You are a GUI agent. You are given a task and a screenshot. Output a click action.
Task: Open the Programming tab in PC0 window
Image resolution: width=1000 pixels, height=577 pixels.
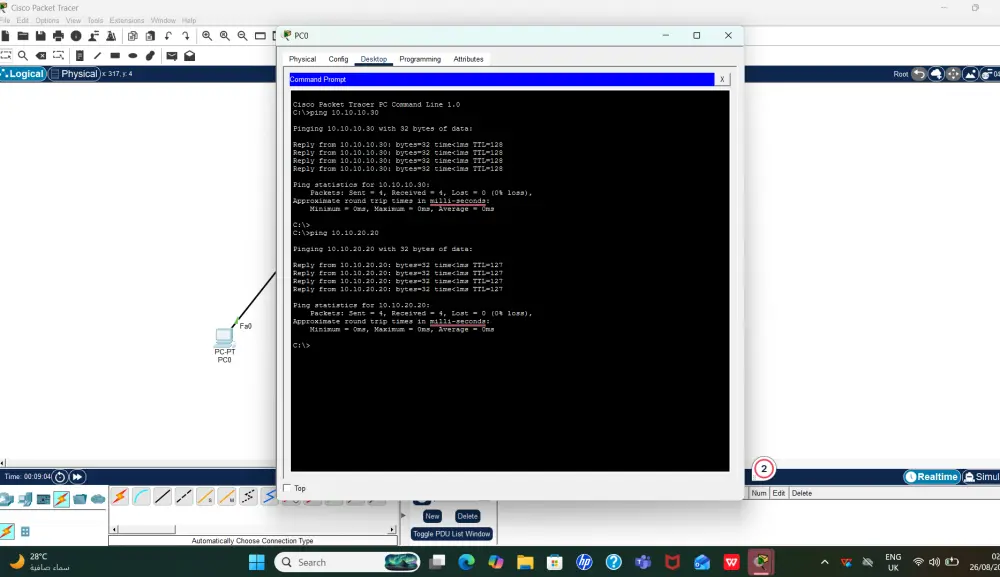[x=420, y=59]
